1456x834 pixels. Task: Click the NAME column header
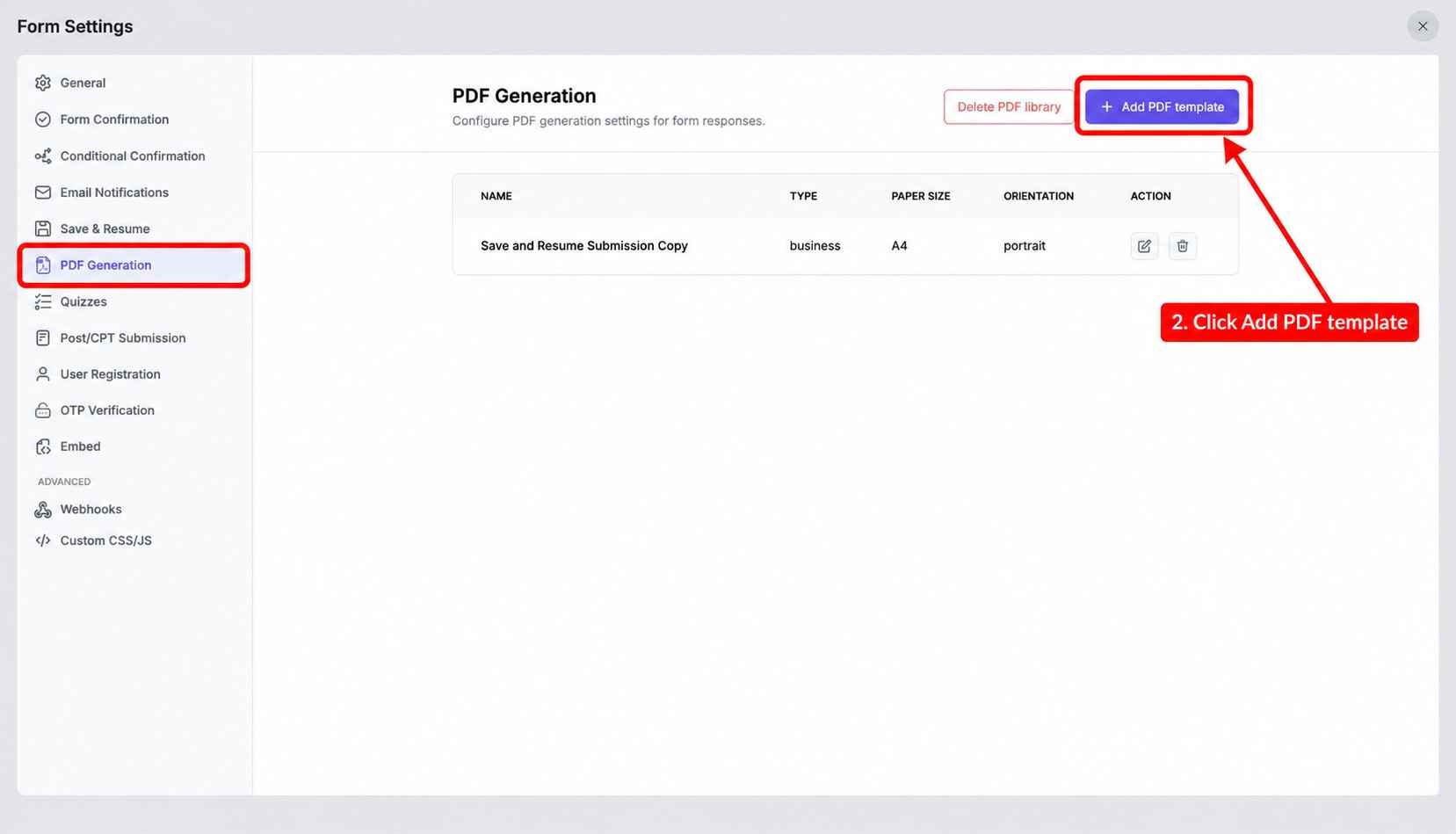point(496,196)
